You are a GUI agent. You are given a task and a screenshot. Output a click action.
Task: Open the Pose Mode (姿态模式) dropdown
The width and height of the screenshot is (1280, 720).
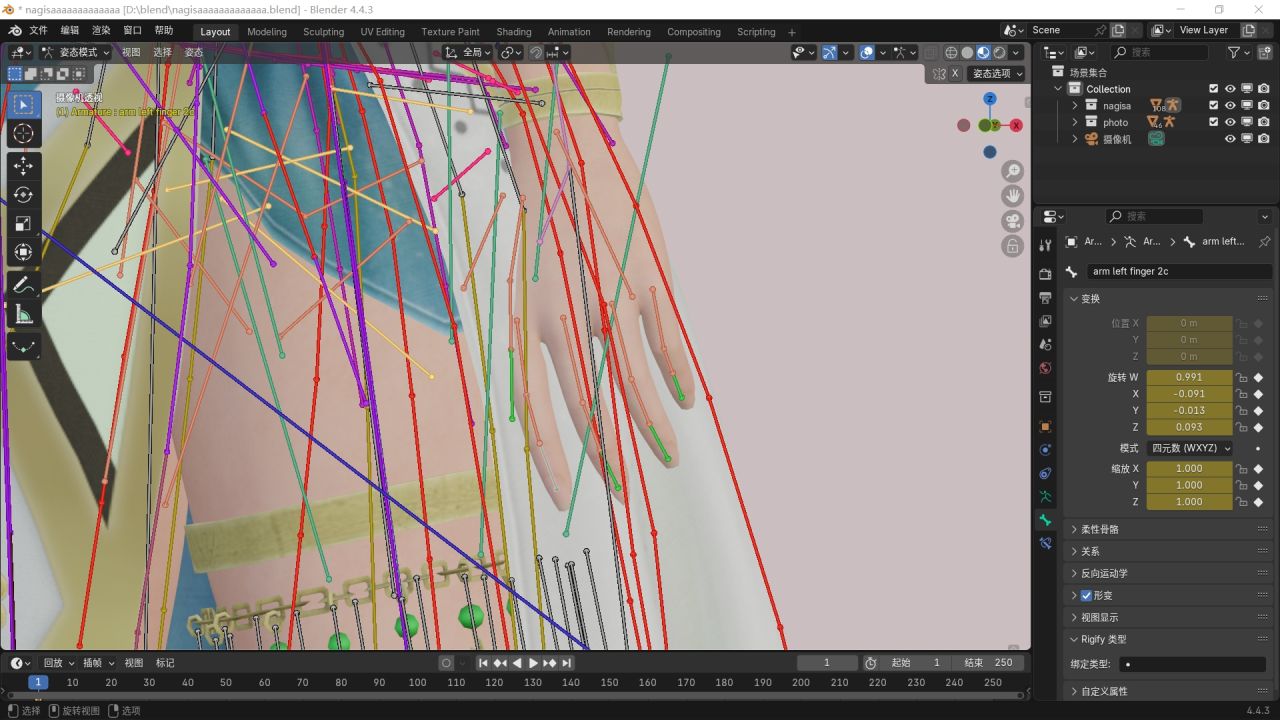pos(76,52)
